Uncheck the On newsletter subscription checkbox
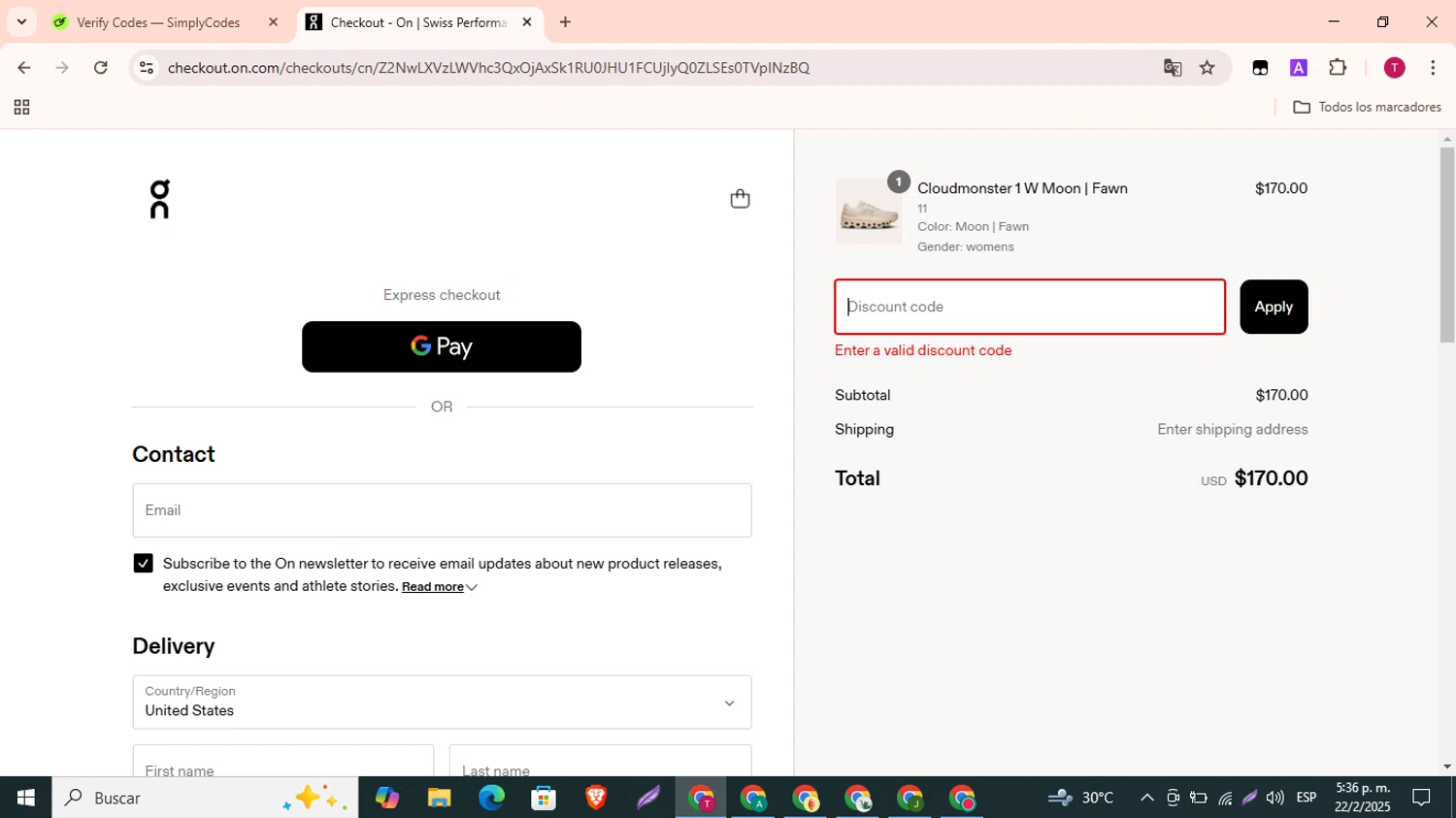Screen dimensions: 1456x818 click(143, 564)
